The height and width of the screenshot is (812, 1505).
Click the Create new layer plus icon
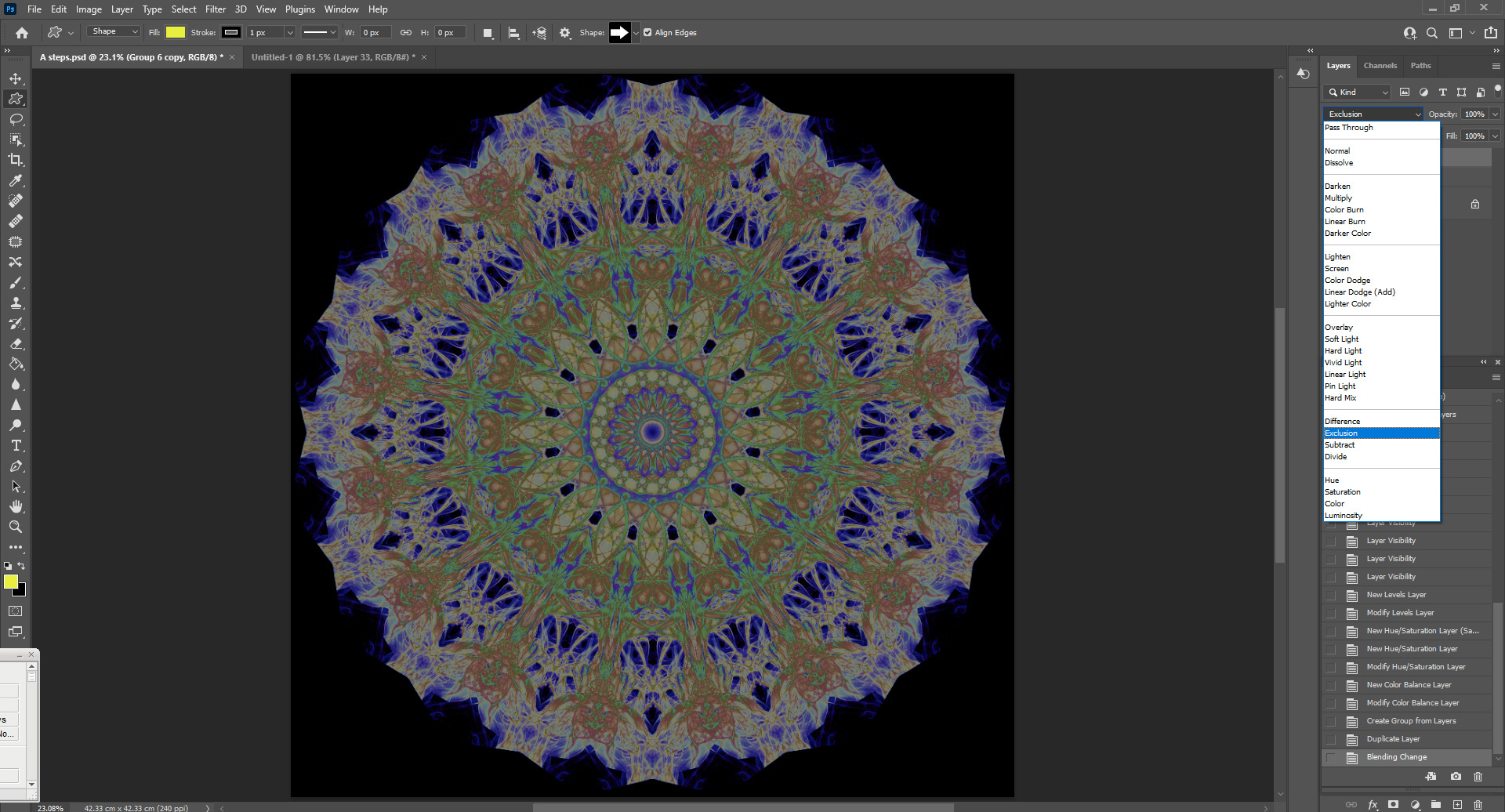[1457, 805]
